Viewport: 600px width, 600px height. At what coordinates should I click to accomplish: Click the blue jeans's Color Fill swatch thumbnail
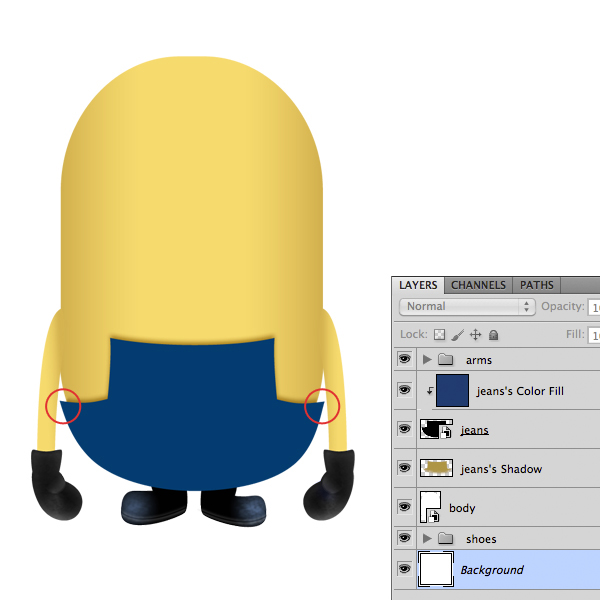[x=452, y=391]
